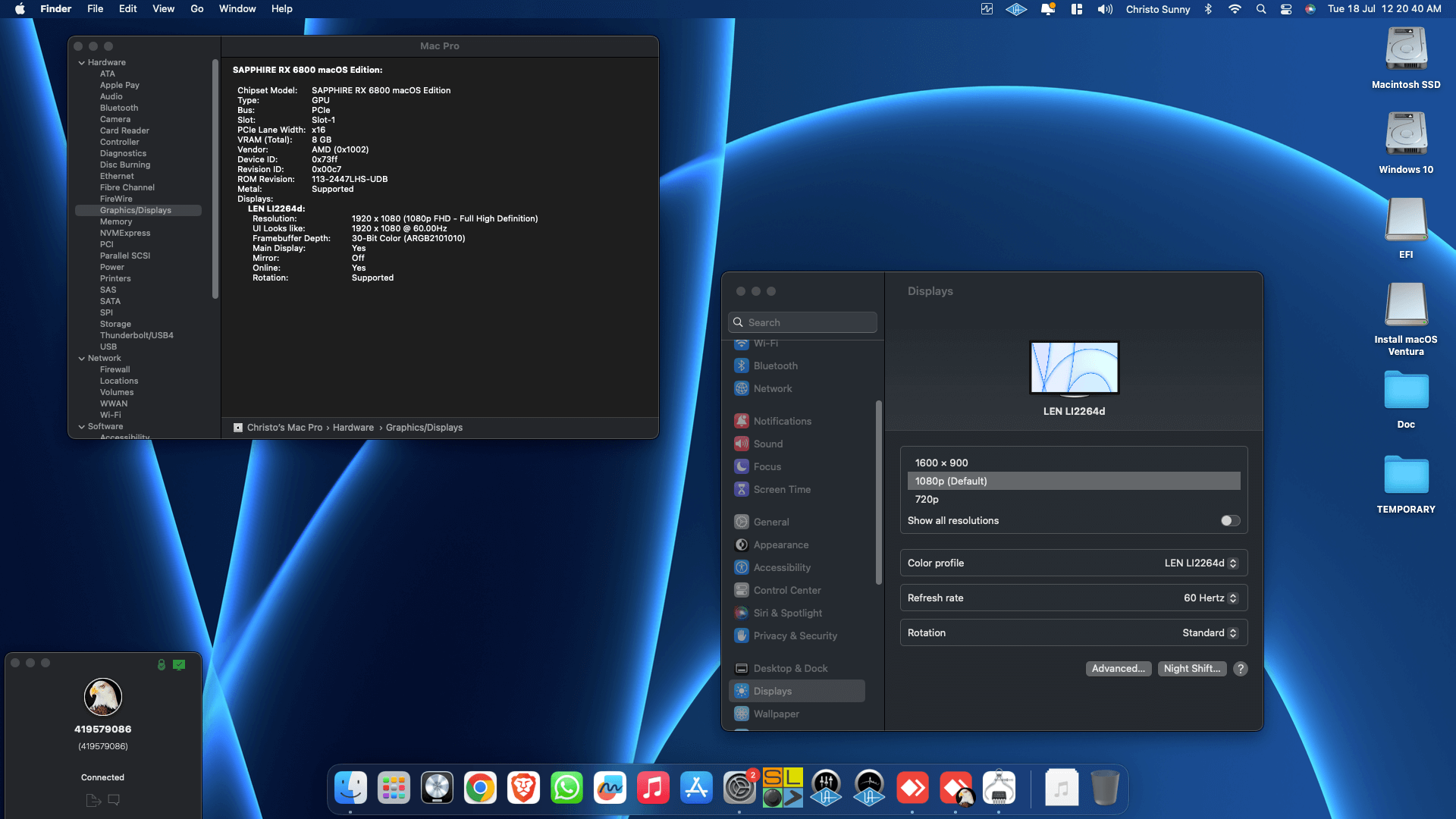Viewport: 1456px width, 819px height.
Task: Open the Window menu
Action: coord(237,9)
